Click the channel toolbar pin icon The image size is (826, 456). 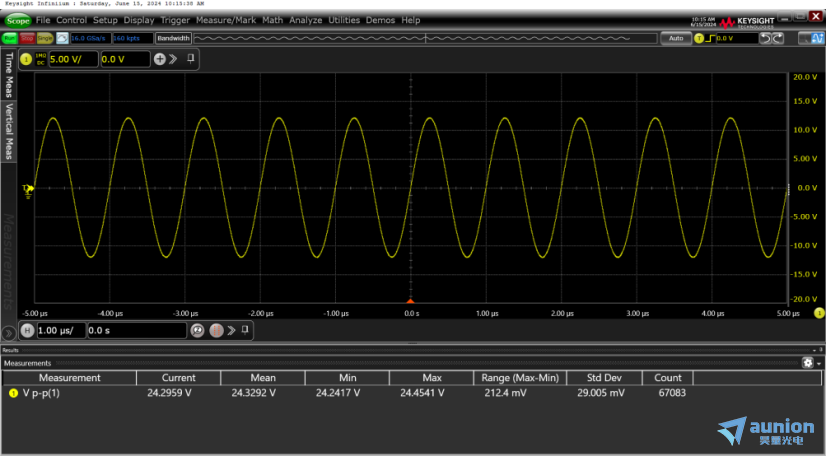191,59
